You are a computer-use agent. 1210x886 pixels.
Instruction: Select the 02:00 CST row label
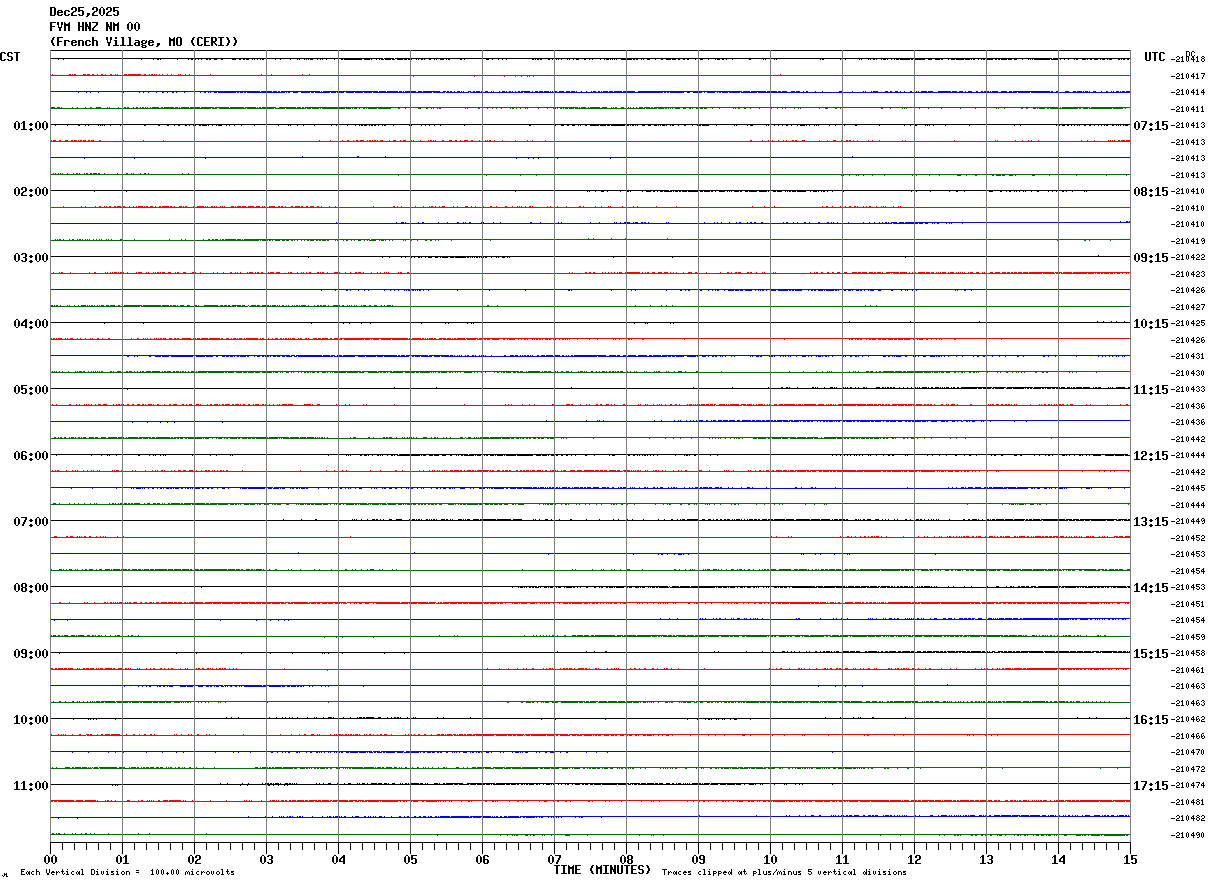31,192
